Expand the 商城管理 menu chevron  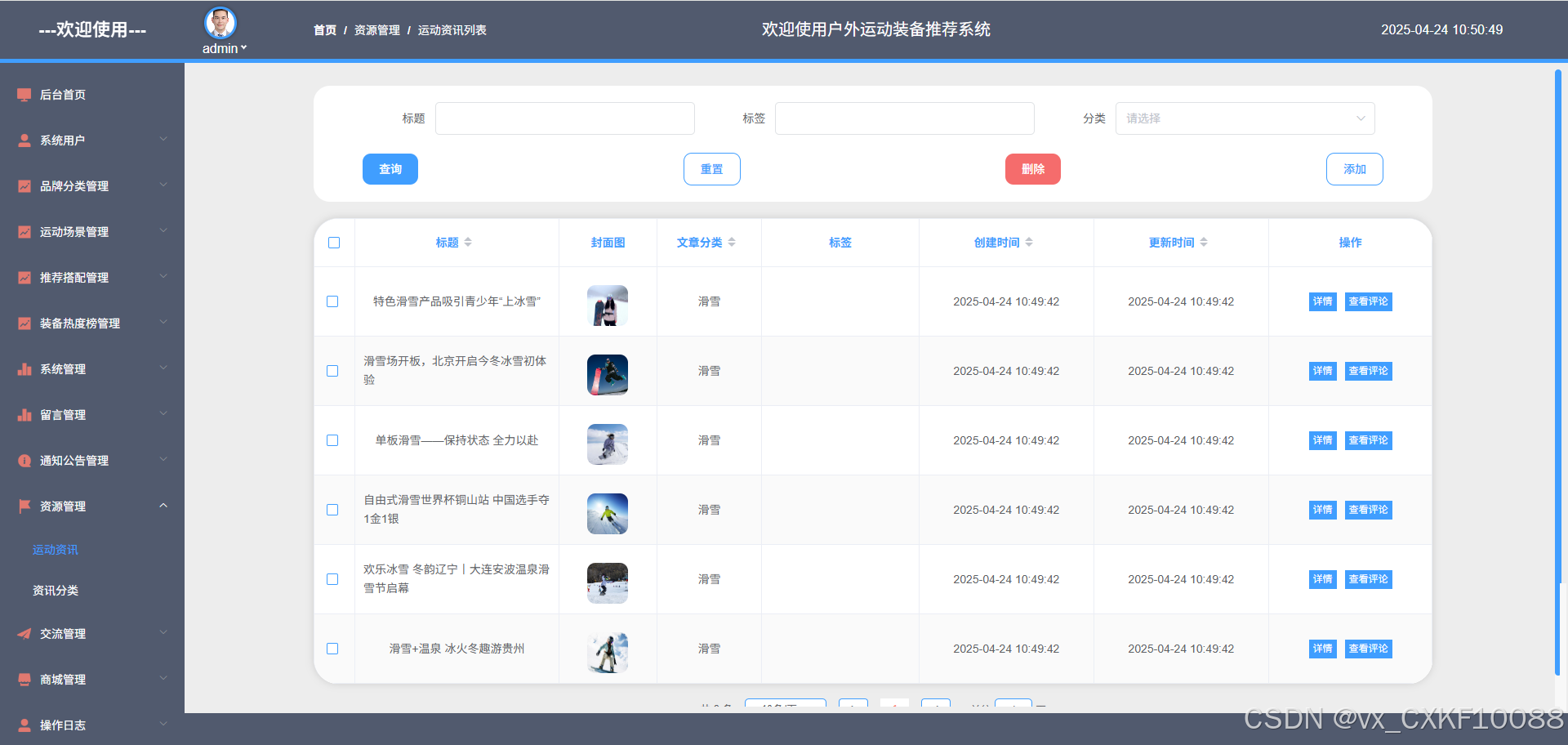tap(163, 679)
